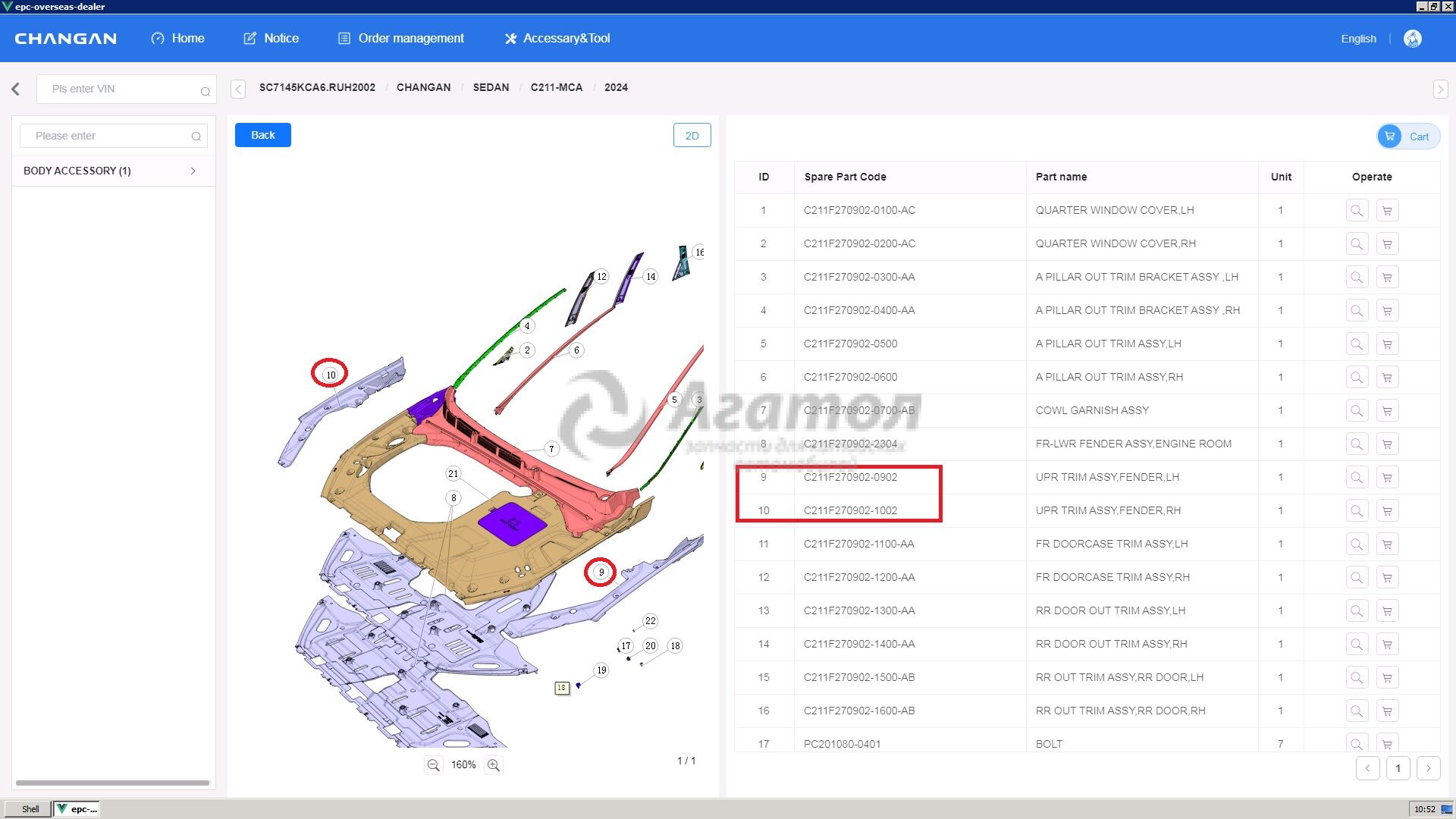Zoom in the parts diagram
The height and width of the screenshot is (819, 1456).
click(x=494, y=765)
